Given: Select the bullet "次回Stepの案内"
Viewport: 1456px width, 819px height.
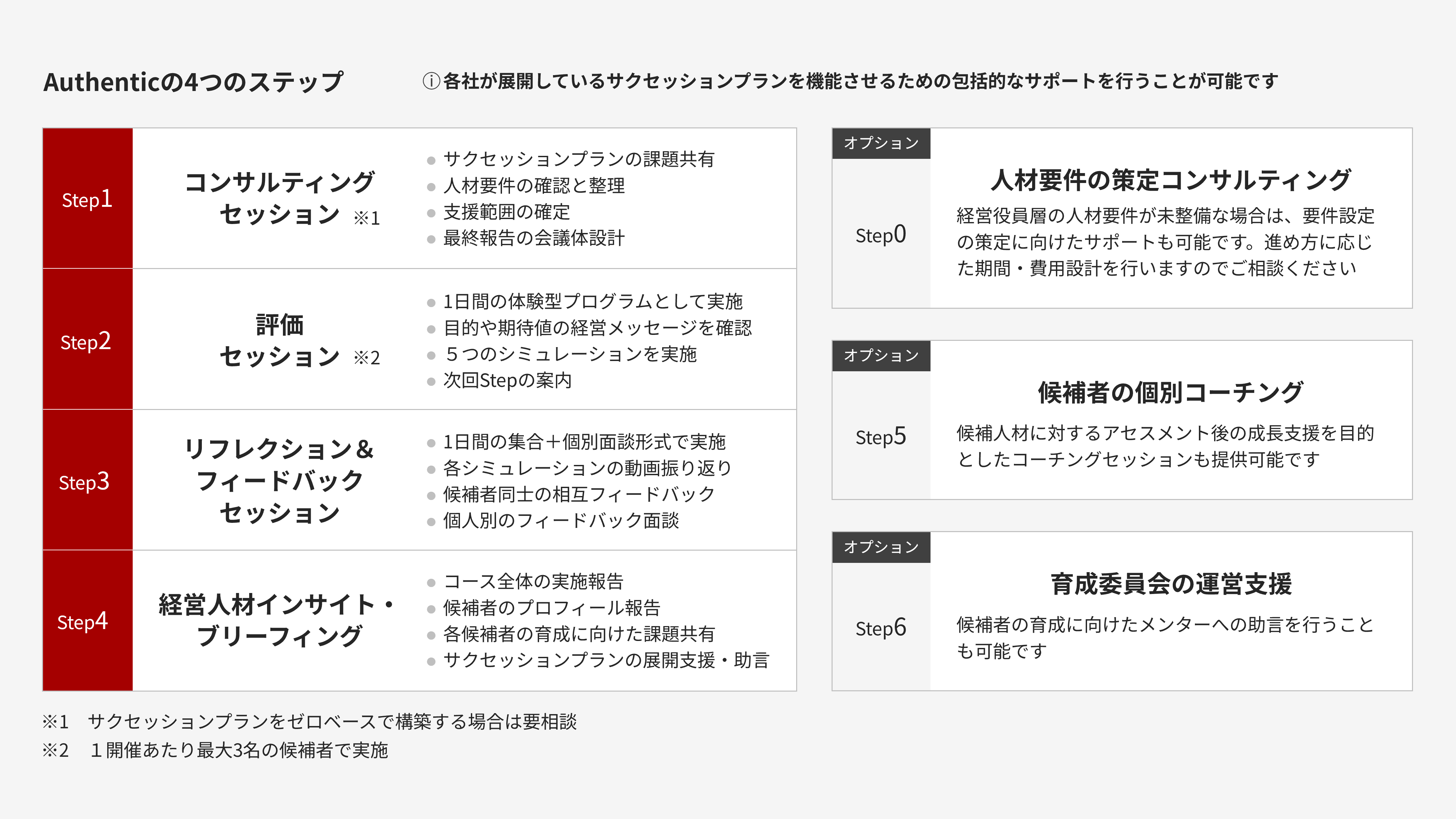Looking at the screenshot, I should 507,381.
